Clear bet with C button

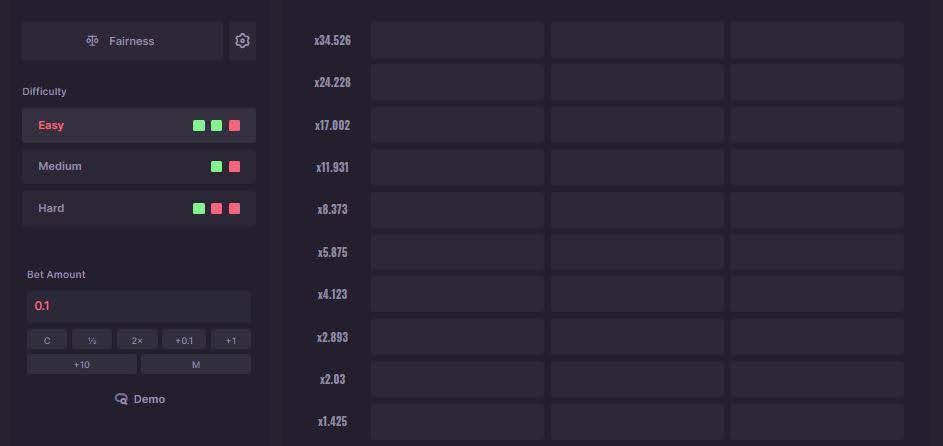(47, 340)
